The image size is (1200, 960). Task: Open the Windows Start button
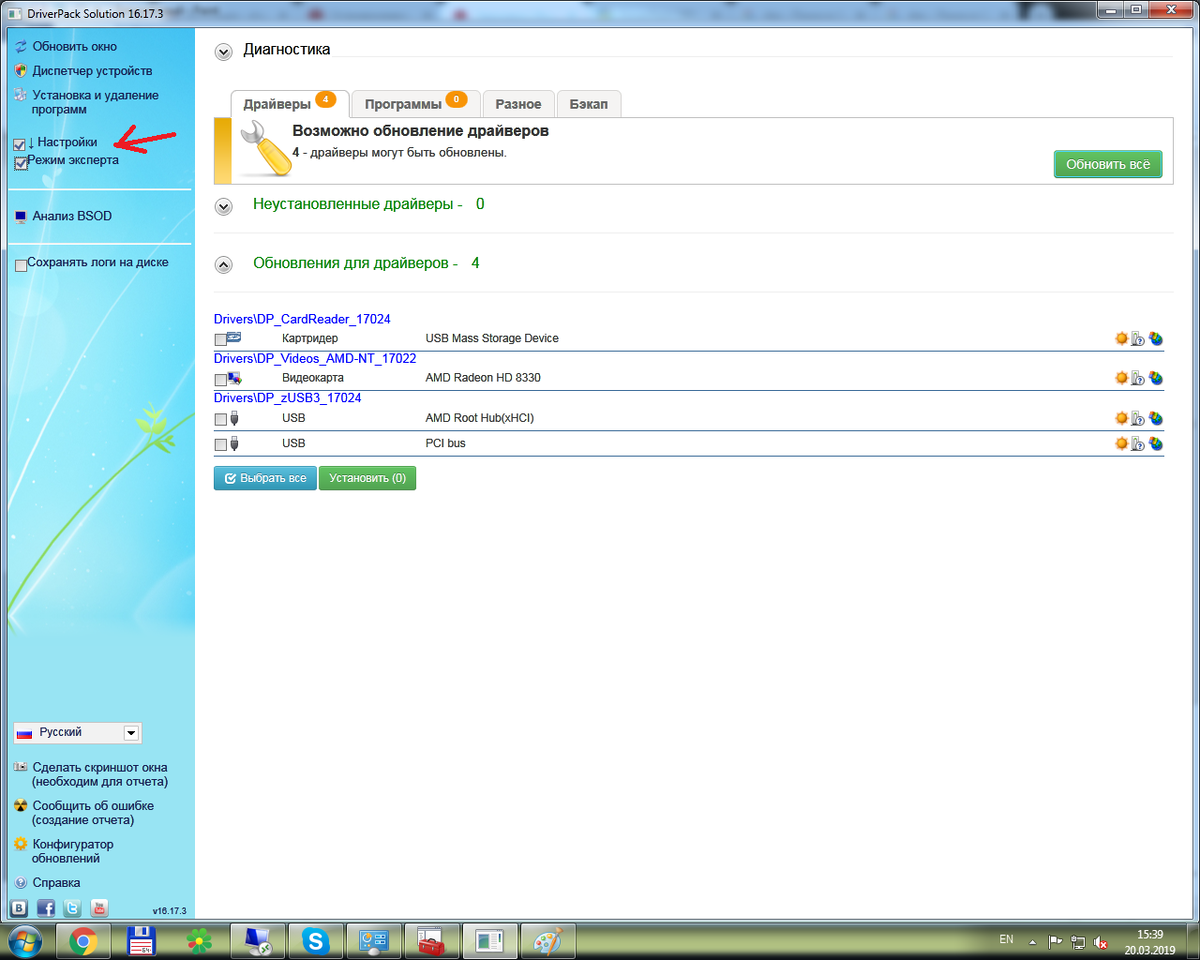(23, 941)
